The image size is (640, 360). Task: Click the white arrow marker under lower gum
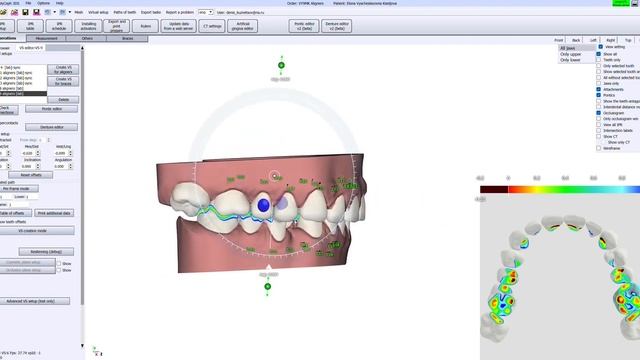[x=268, y=267]
